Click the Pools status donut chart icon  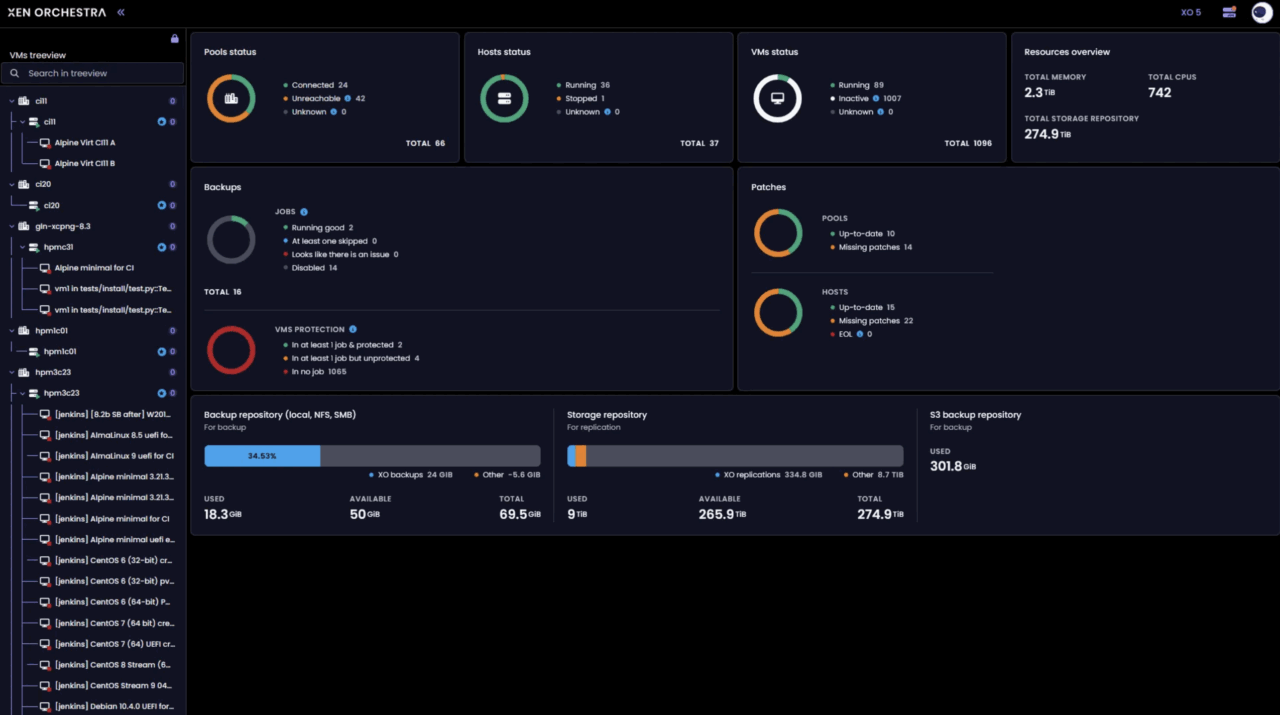[231, 99]
